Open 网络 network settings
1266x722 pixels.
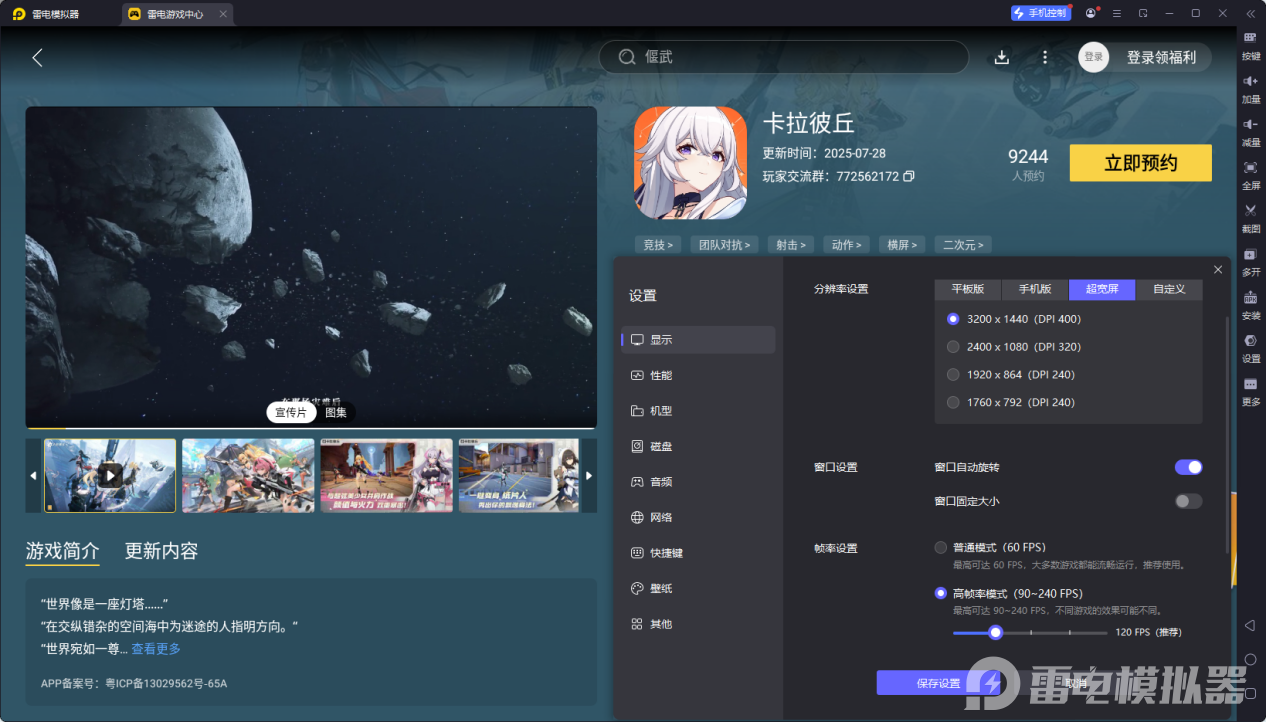pos(698,517)
